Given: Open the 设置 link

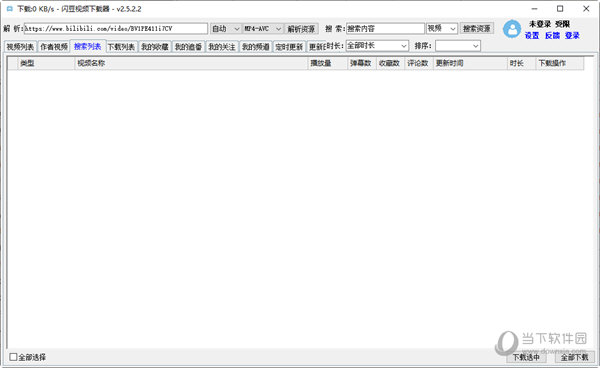Looking at the screenshot, I should (x=532, y=36).
